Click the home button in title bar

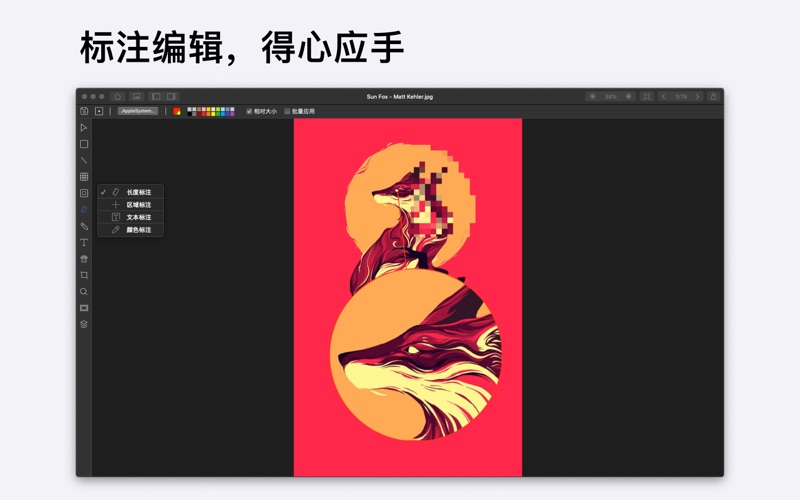point(117,96)
